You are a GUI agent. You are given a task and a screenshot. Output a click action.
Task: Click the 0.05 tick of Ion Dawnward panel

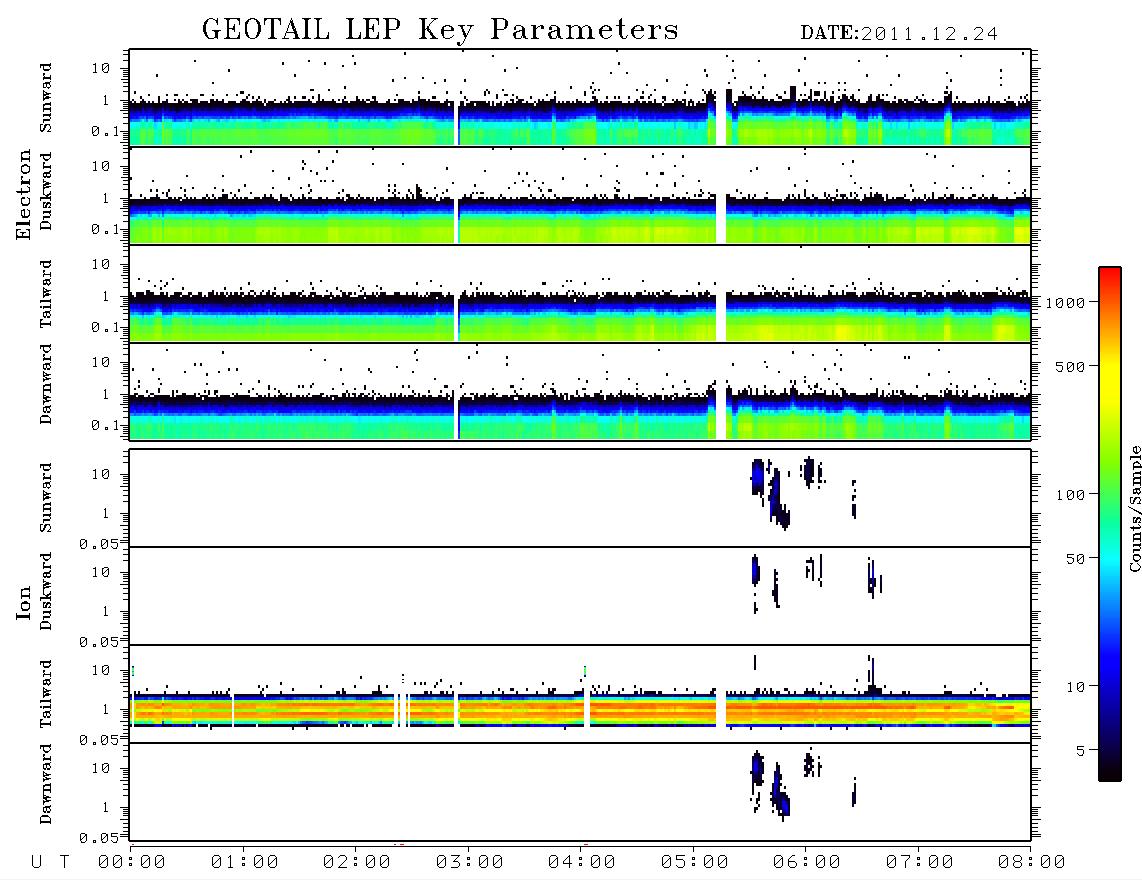point(99,838)
